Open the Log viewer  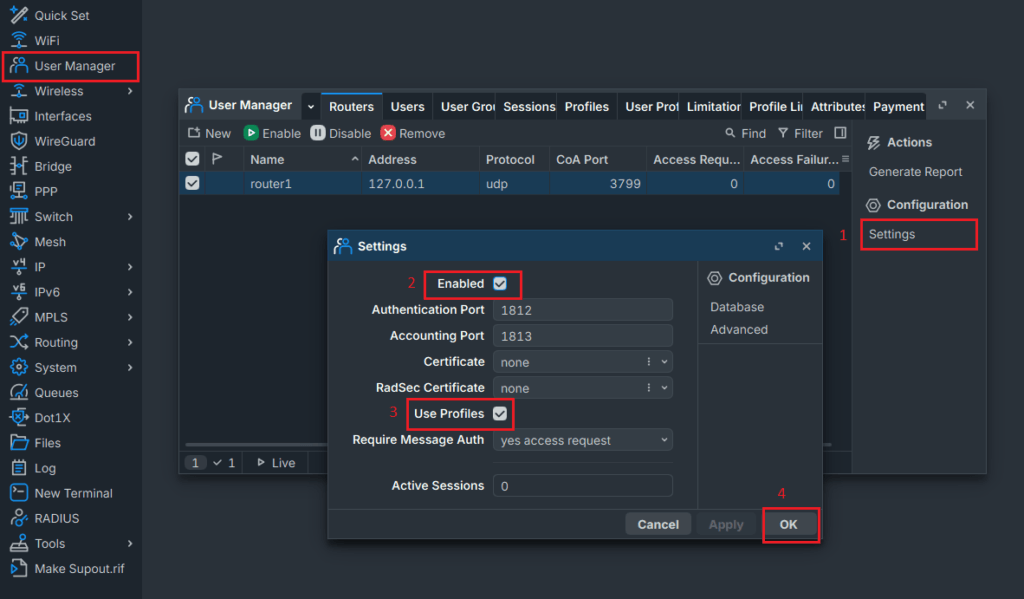45,468
